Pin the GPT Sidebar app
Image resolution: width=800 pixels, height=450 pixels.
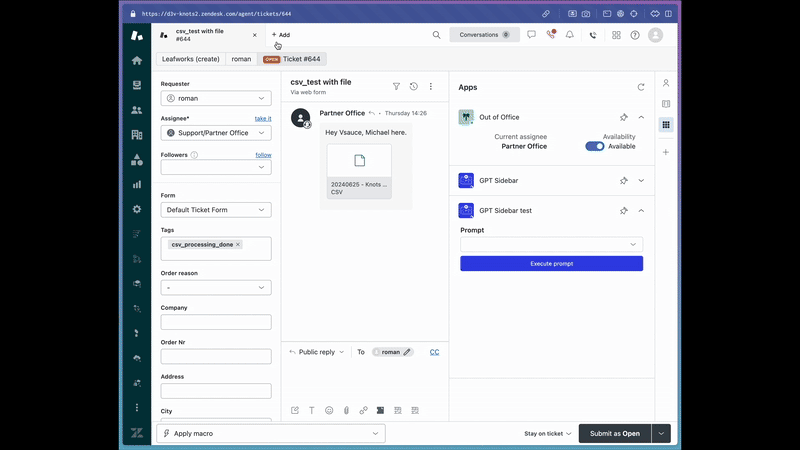click(623, 181)
